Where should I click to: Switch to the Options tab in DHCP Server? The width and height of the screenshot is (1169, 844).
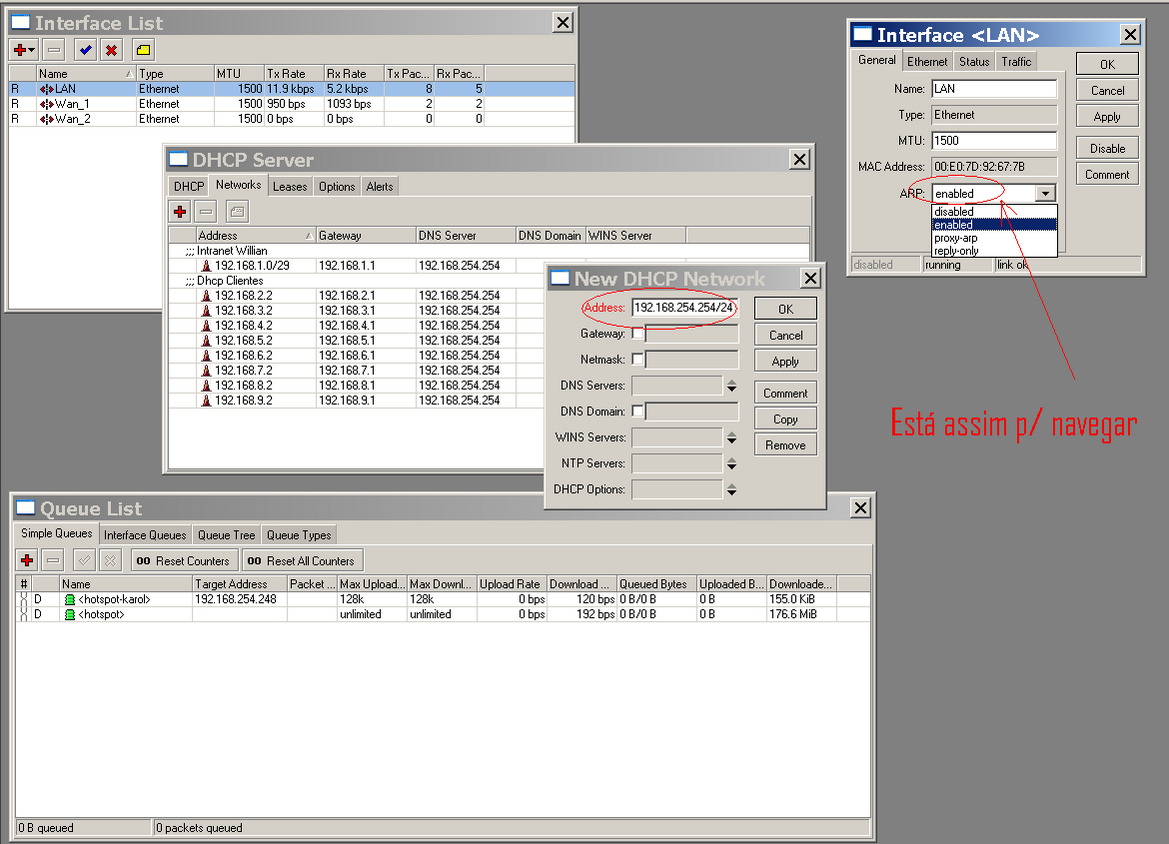[337, 186]
